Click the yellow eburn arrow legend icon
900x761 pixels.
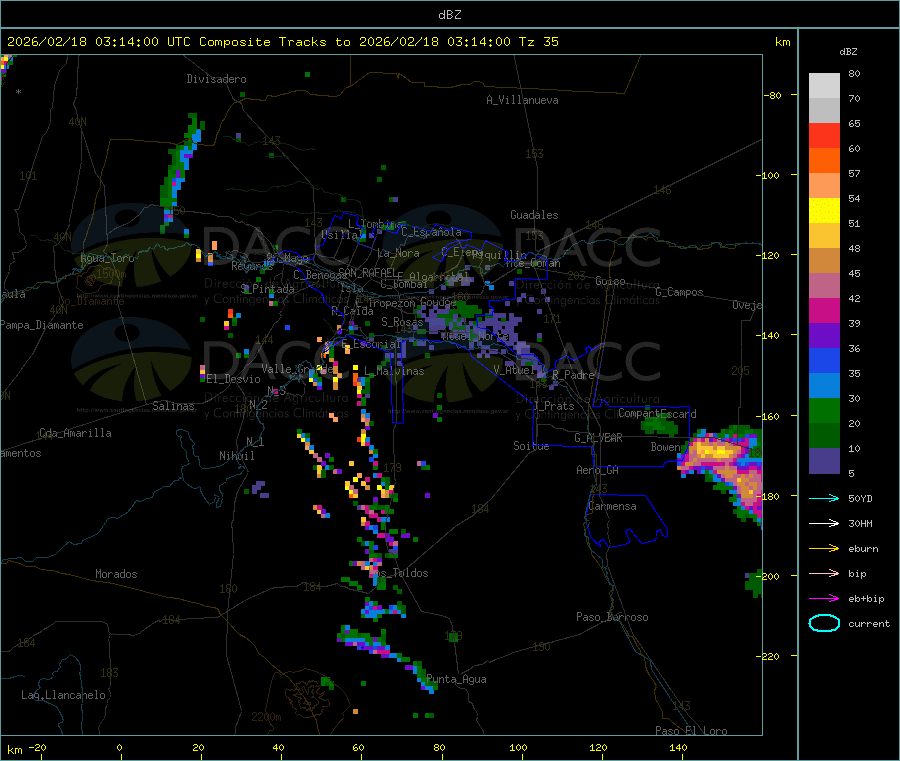click(824, 549)
